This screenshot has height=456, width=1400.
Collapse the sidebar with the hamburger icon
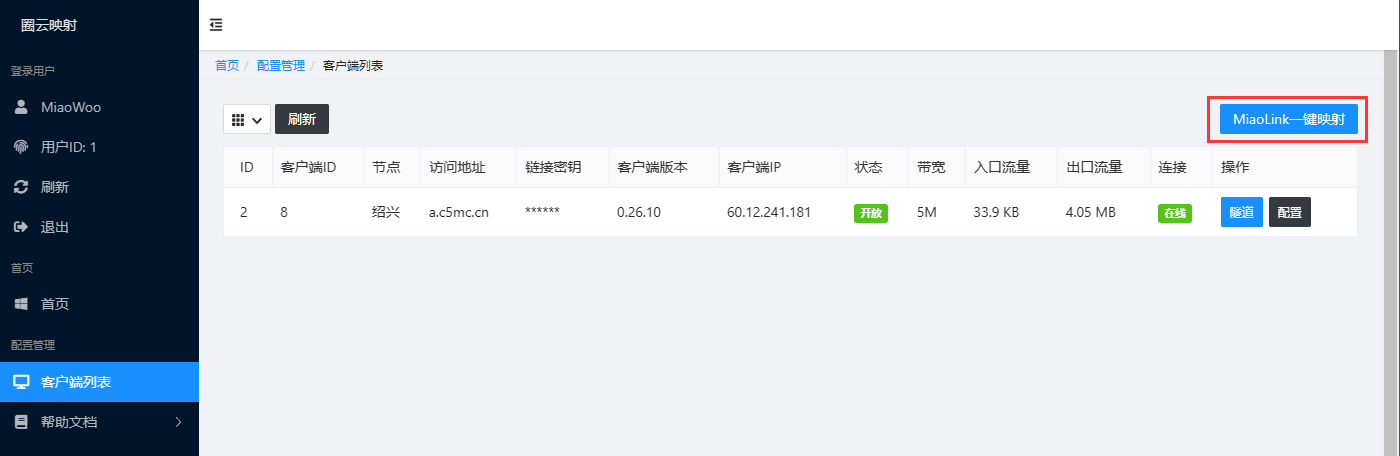[216, 25]
